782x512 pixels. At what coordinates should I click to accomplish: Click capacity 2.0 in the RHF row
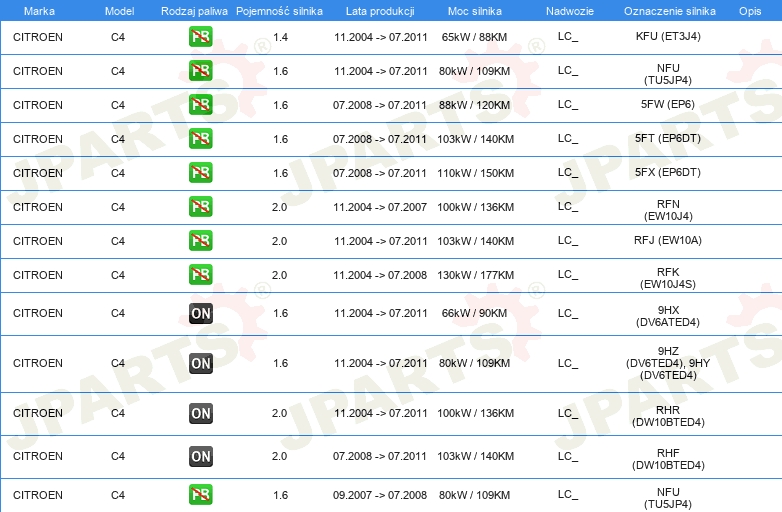click(x=279, y=456)
